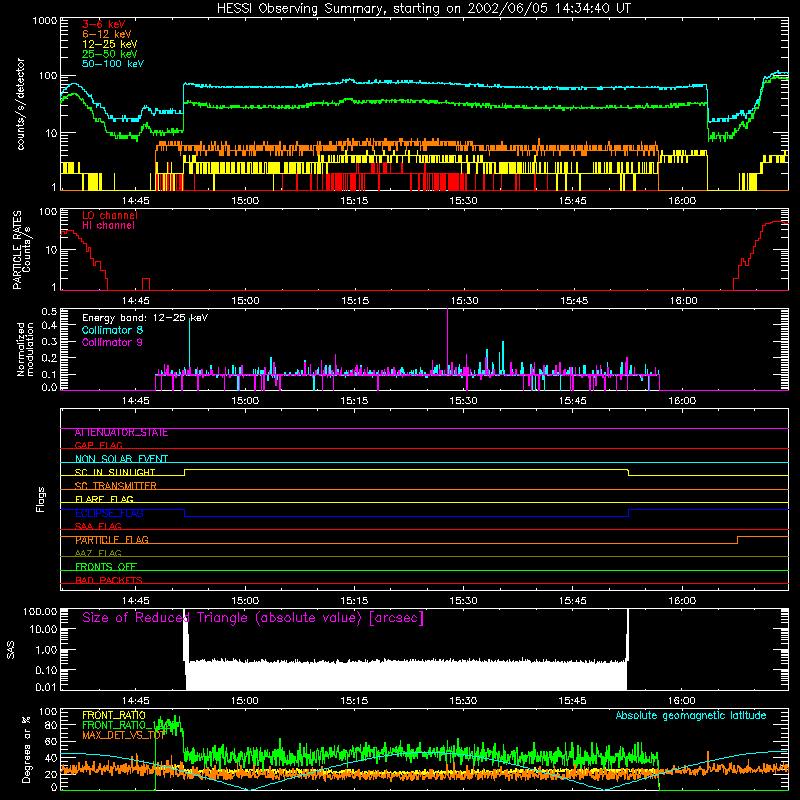Click the NON_SOLAR_EVENT flag label
800x800 pixels.
click(121, 459)
